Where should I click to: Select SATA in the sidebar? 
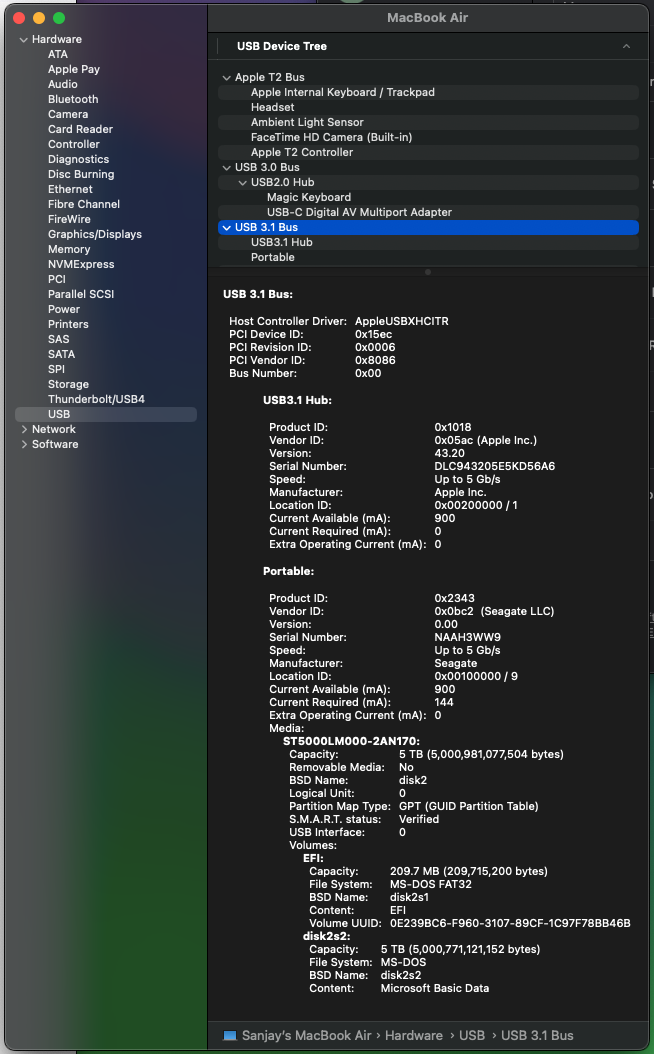(61, 354)
